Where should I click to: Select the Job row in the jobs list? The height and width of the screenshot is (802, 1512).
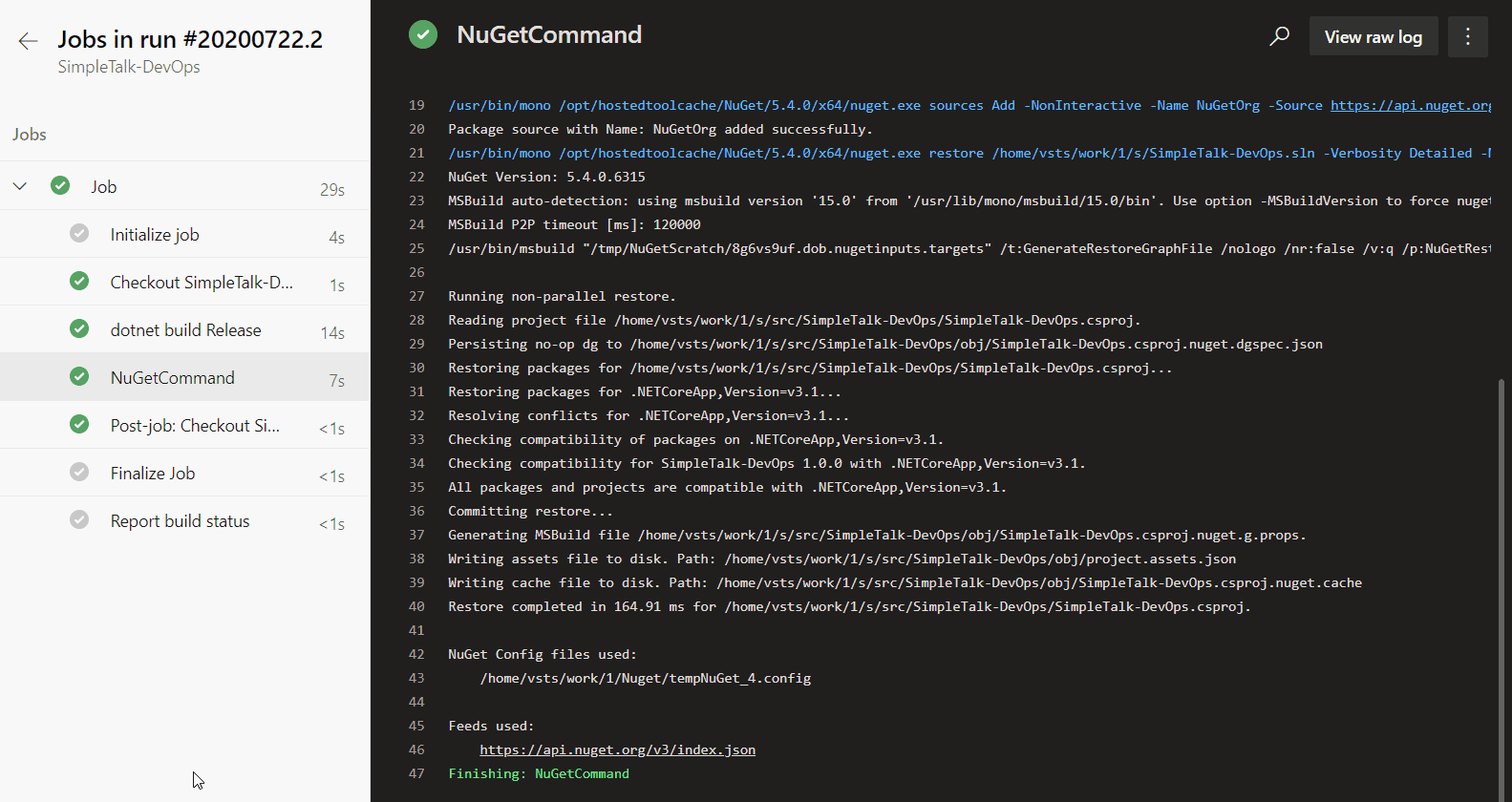184,186
